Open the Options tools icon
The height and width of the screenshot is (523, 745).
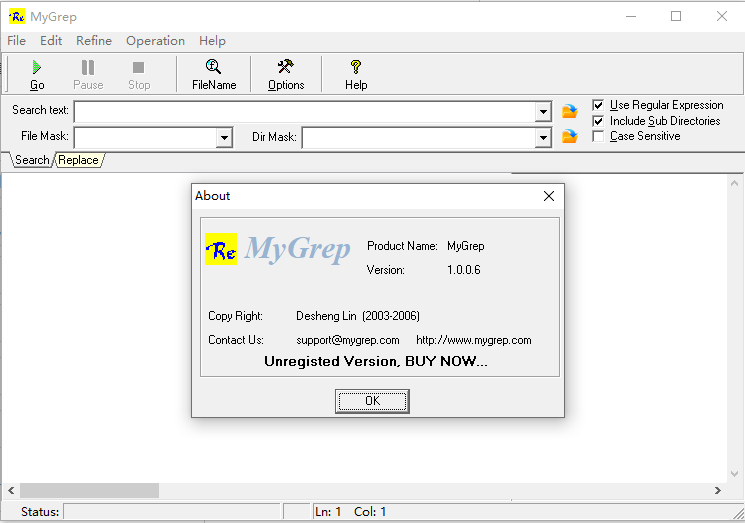click(x=286, y=75)
